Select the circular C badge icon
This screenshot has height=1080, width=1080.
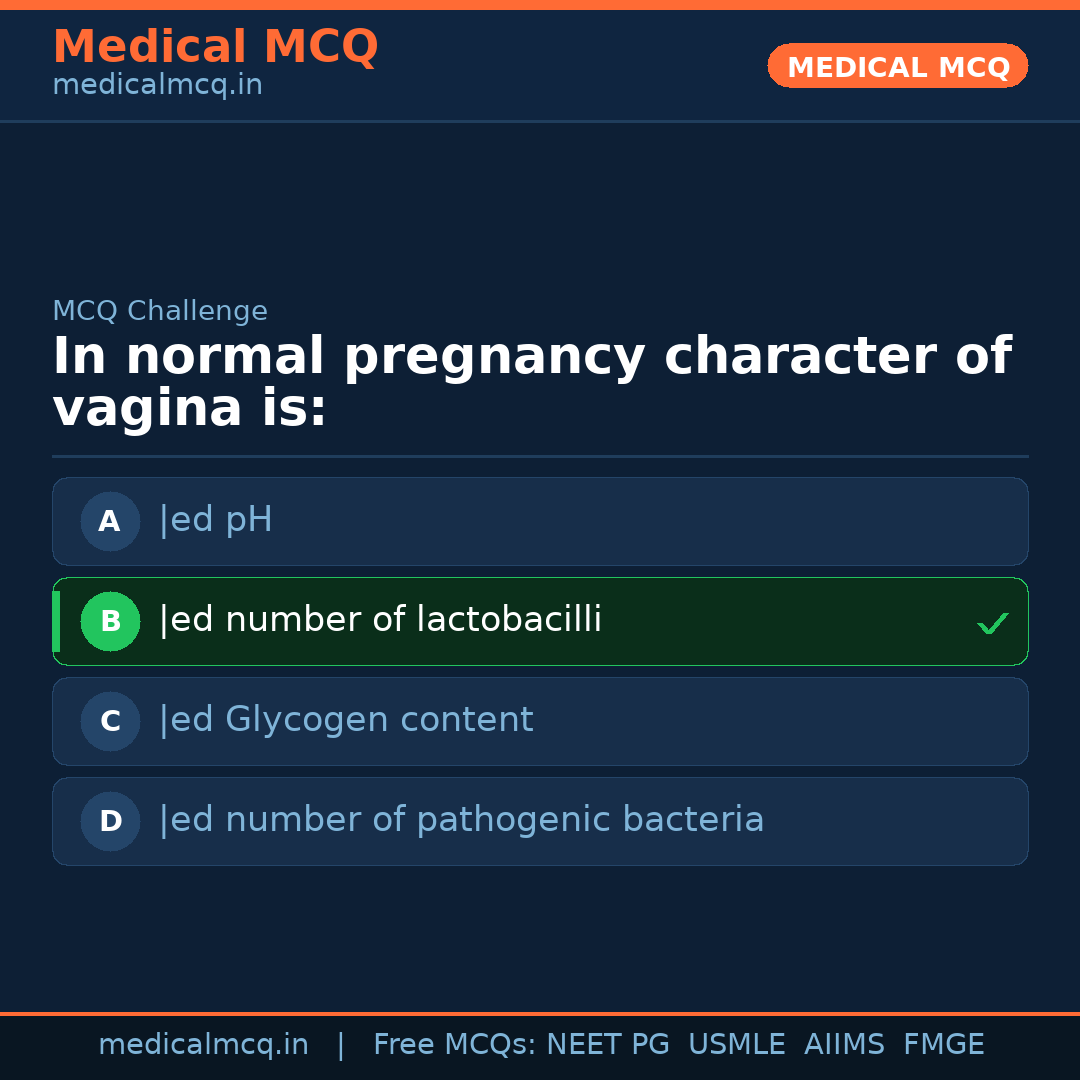[x=110, y=721]
